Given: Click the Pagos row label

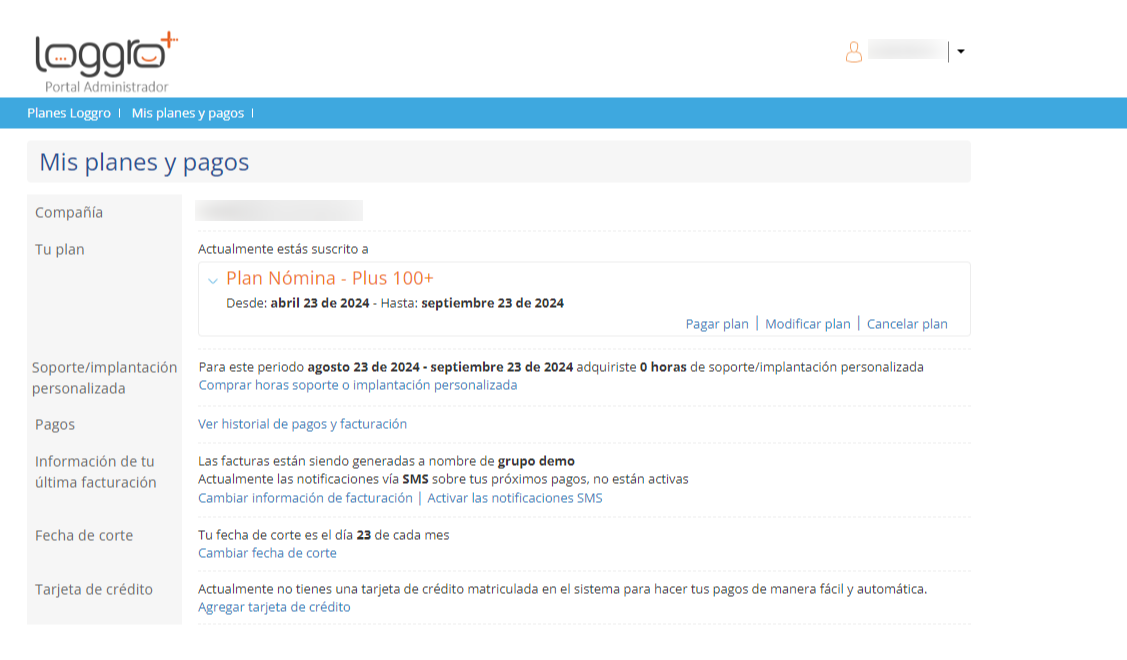Looking at the screenshot, I should point(55,424).
